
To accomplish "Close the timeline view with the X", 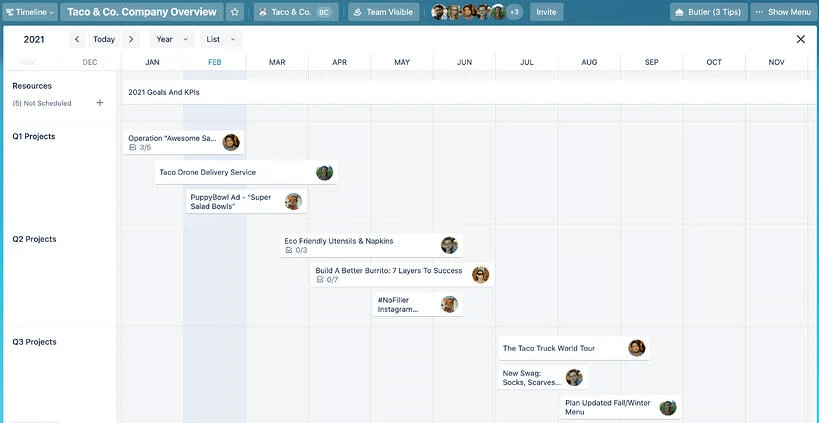I will point(800,39).
